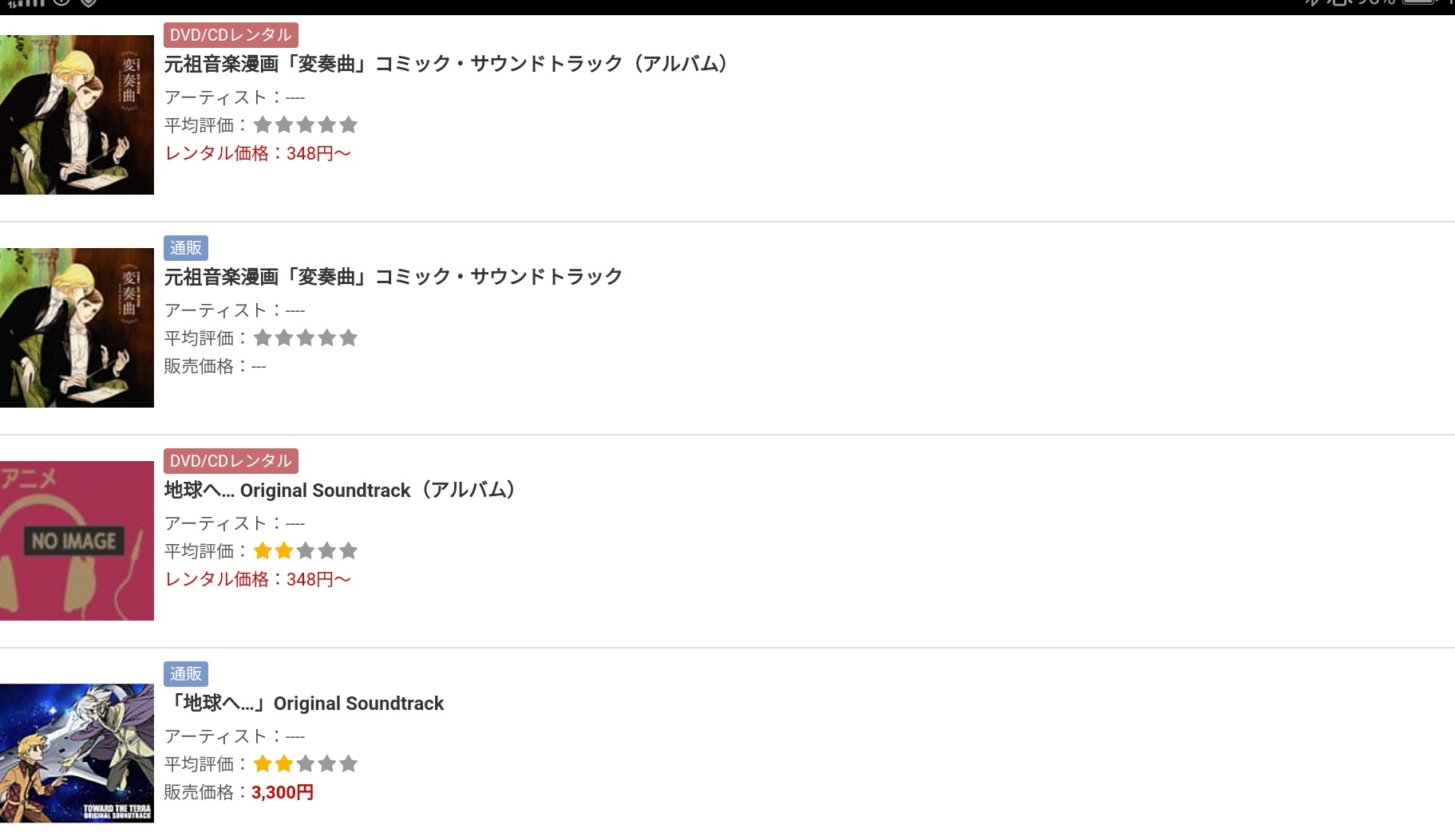Click the signal strength icon in status bar
This screenshot has height=840, width=1455.
click(26, 3)
